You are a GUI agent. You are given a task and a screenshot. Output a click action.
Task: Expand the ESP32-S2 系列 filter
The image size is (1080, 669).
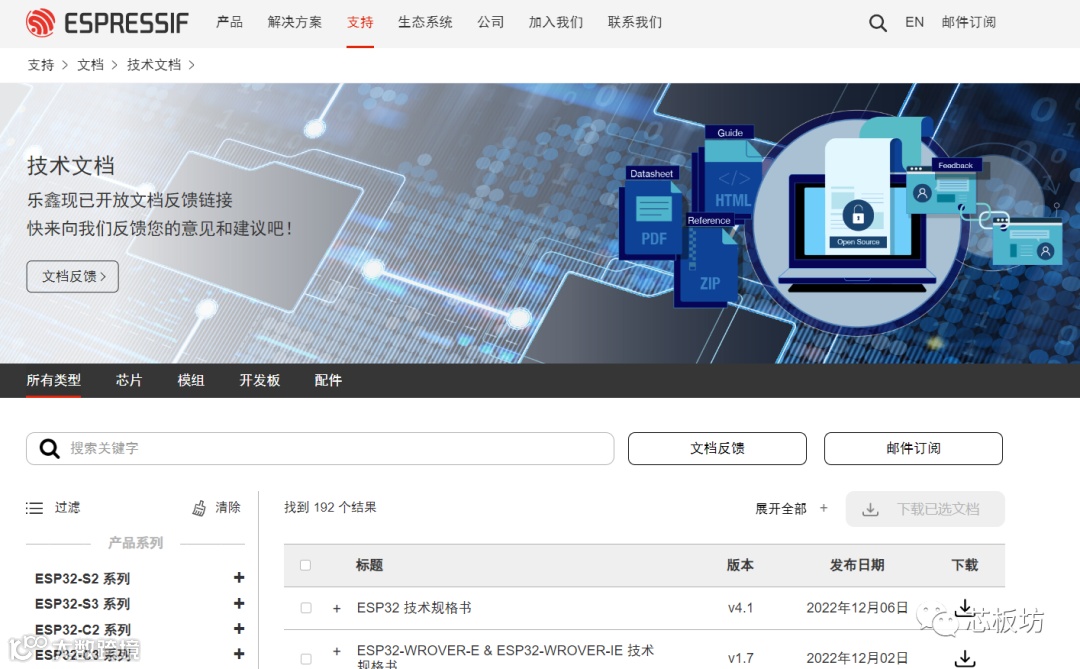coord(239,577)
